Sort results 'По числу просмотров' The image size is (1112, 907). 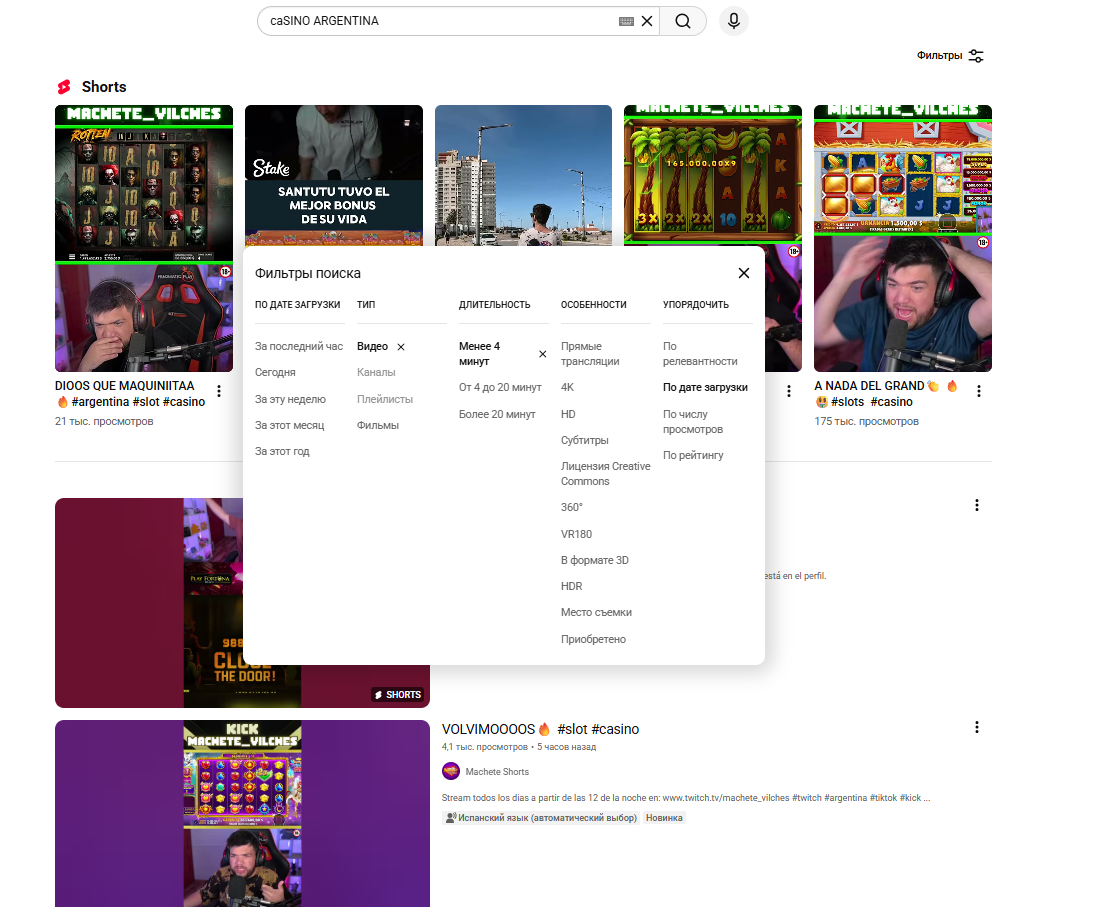click(685, 421)
